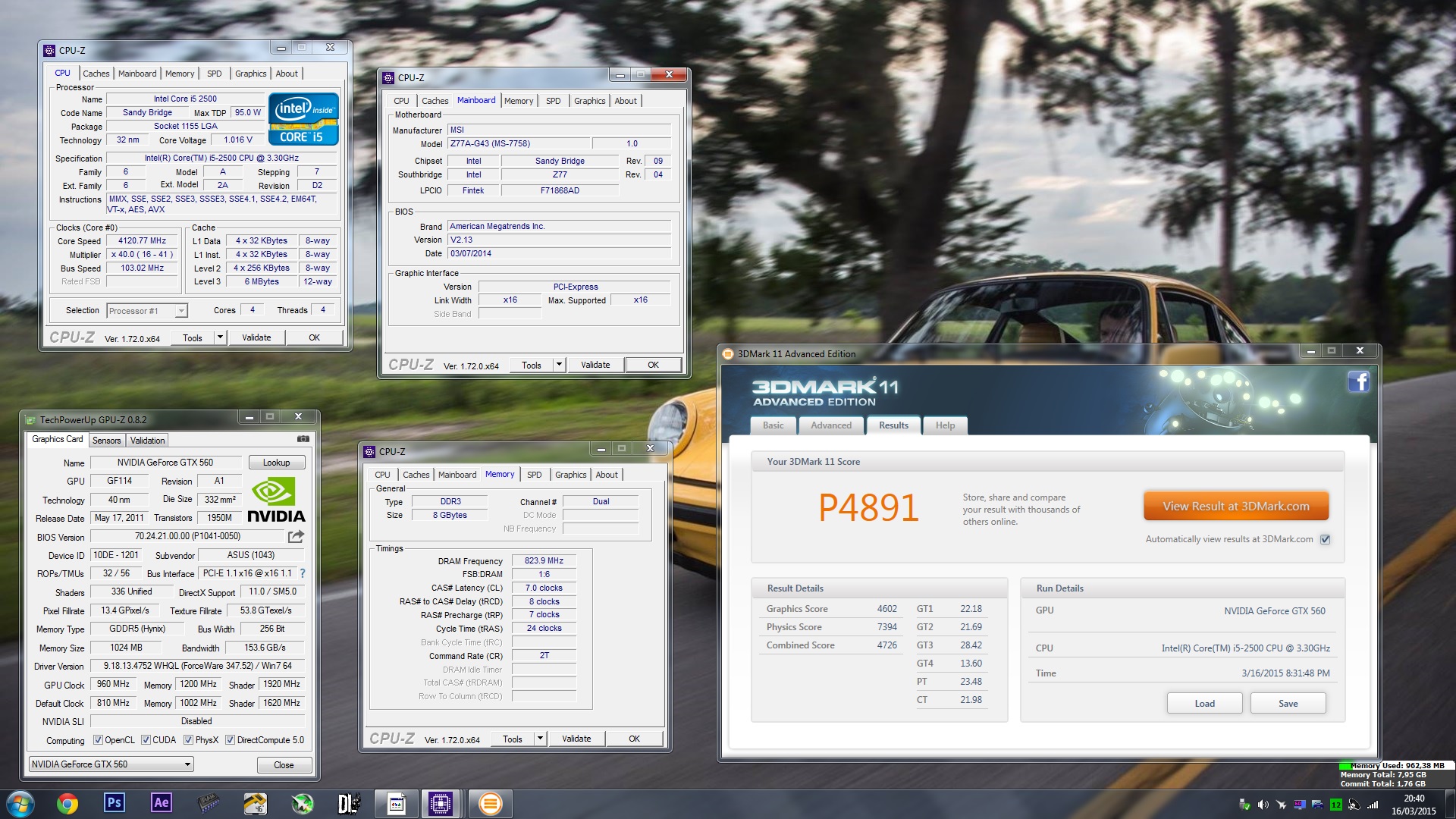Open Photoshop from the taskbar
Image resolution: width=1456 pixels, height=819 pixels.
tap(114, 803)
